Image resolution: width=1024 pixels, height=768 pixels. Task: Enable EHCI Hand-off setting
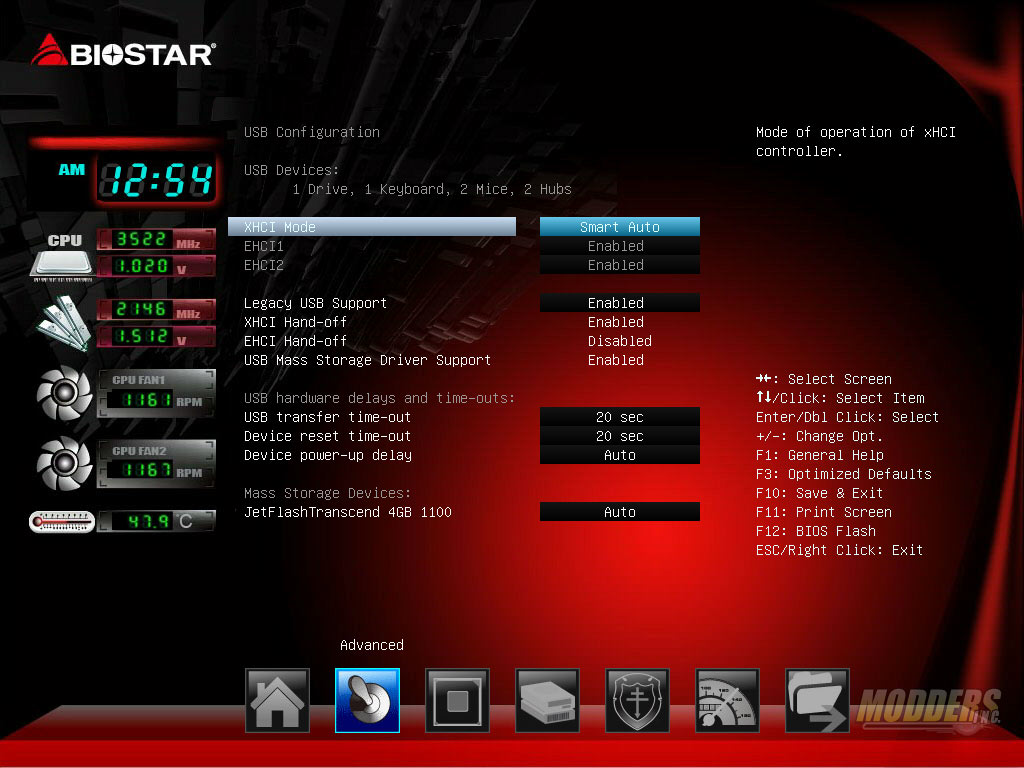[619, 341]
